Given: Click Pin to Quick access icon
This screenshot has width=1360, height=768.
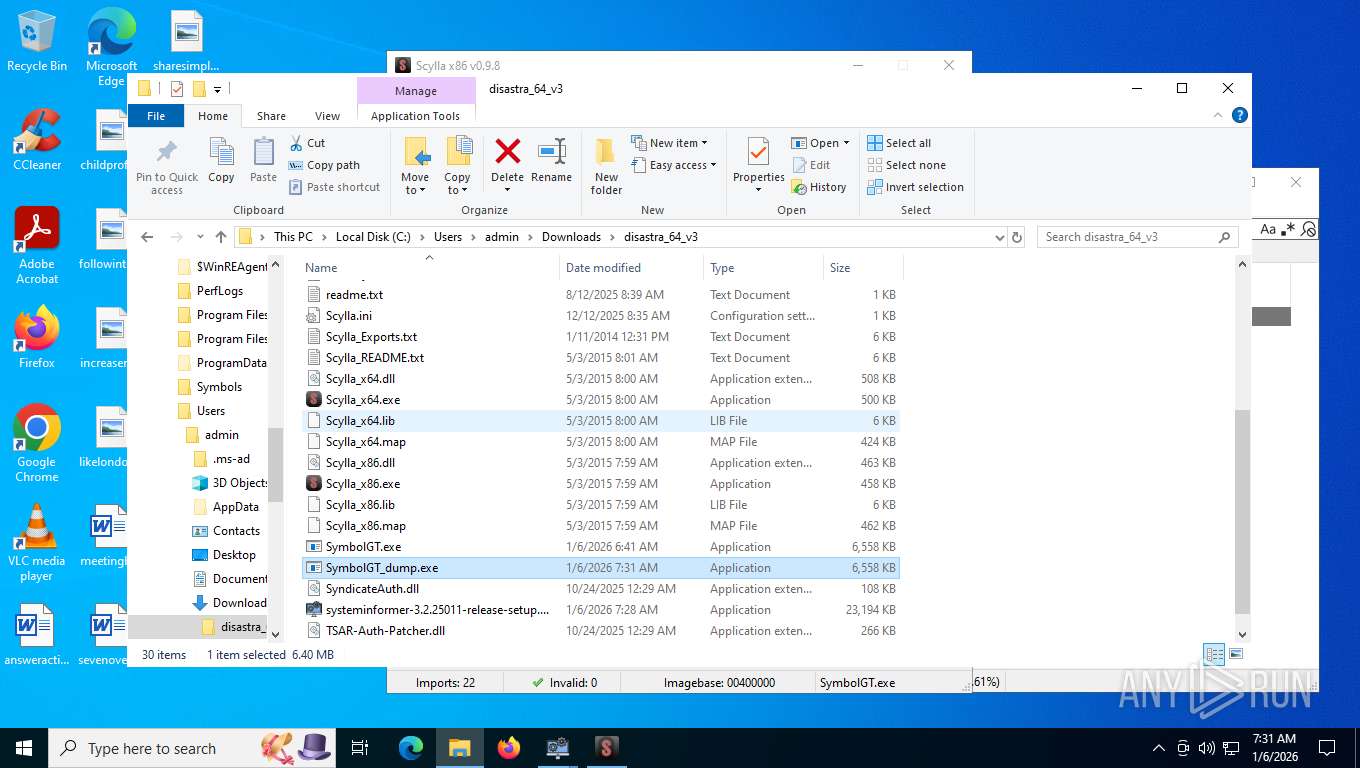Looking at the screenshot, I should [x=167, y=153].
